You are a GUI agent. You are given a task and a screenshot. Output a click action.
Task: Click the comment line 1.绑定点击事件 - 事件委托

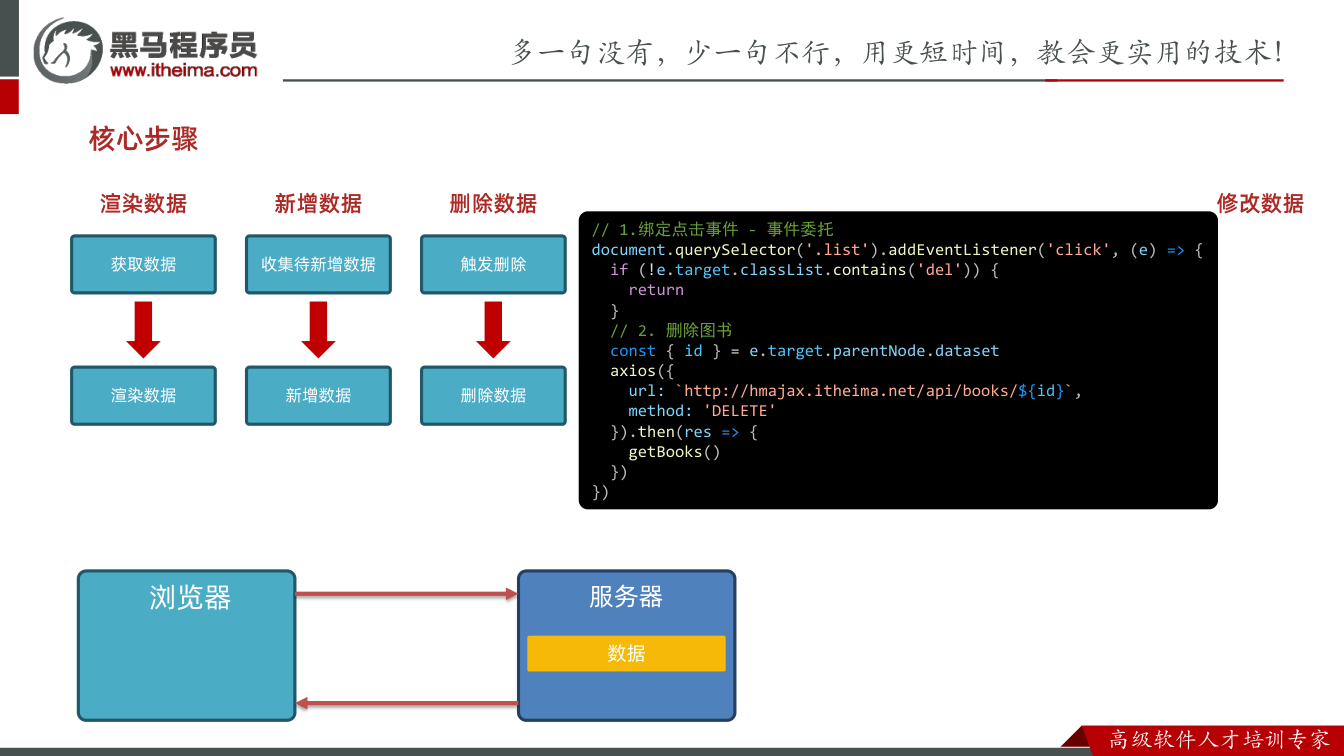712,230
